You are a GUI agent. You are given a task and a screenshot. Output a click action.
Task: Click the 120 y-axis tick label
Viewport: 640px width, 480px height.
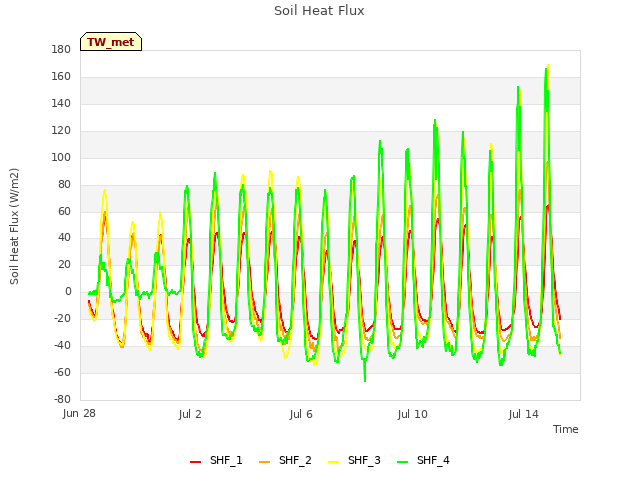[61, 131]
